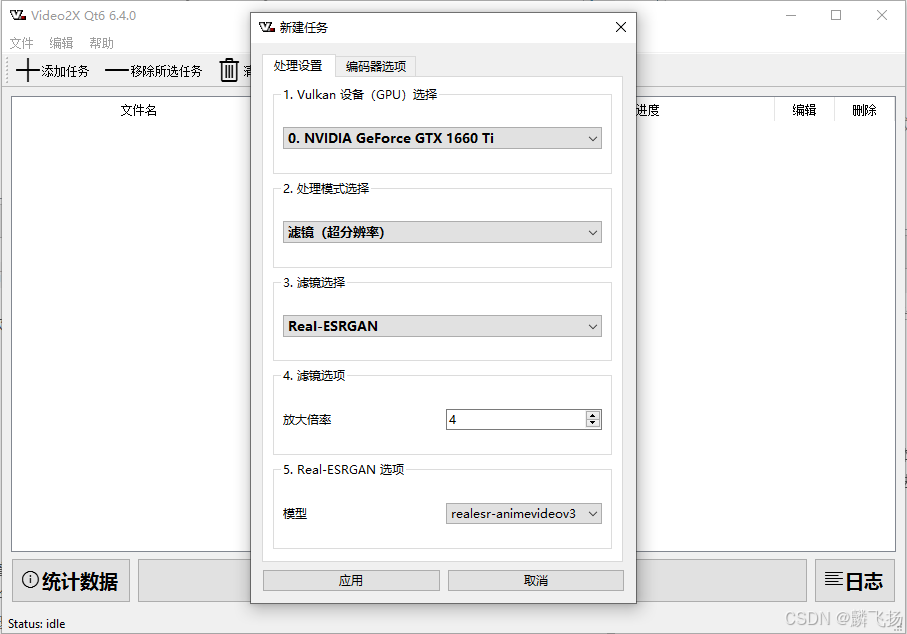This screenshot has width=907, height=634.
Task: Open the 文件 menu
Action: (x=21, y=43)
